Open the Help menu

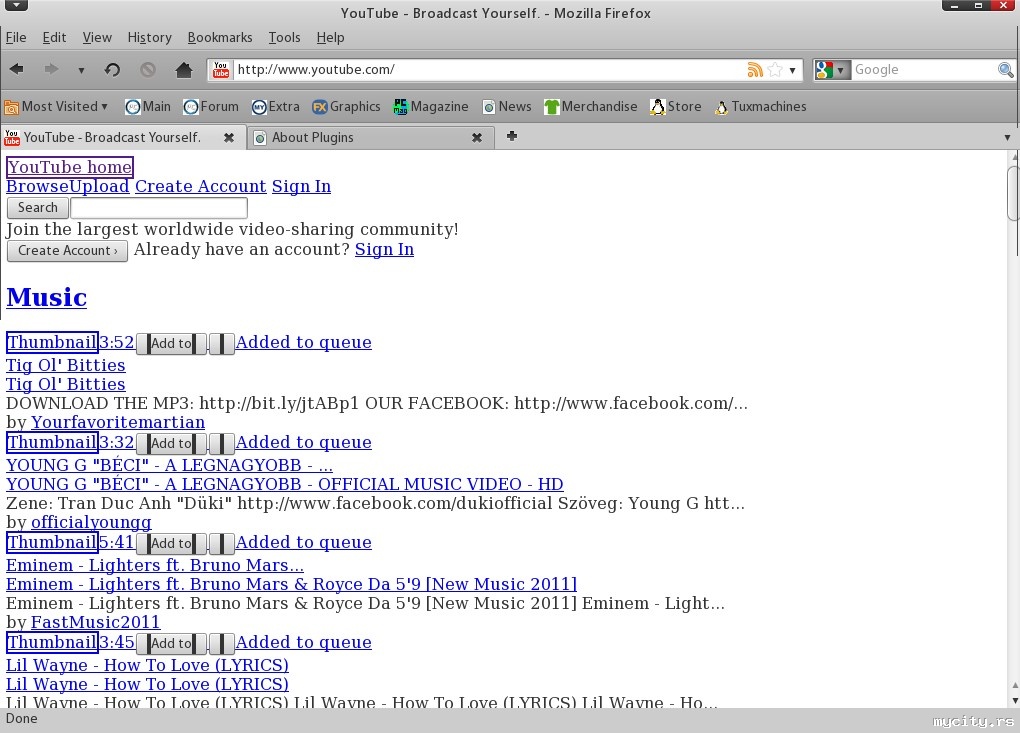click(x=330, y=37)
